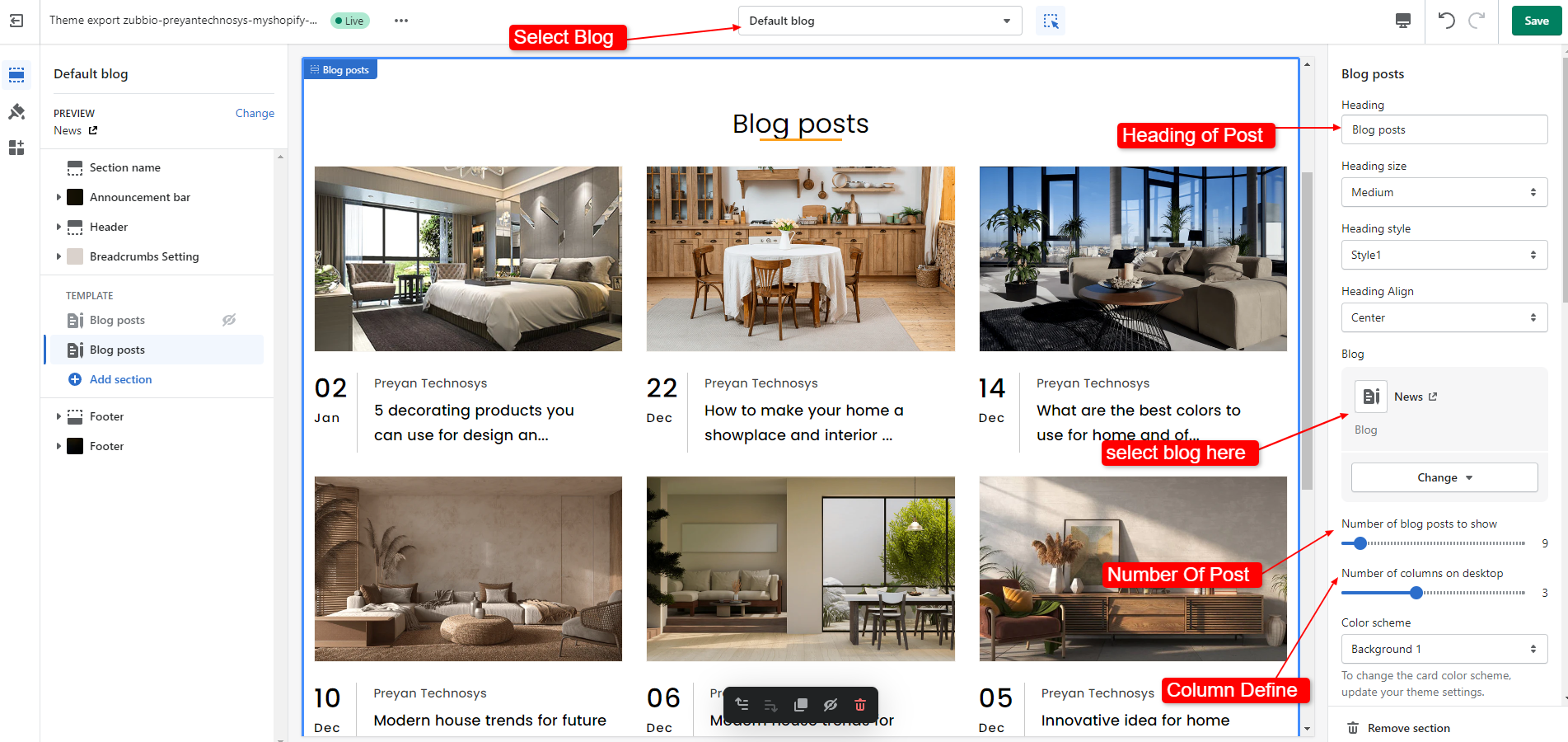Save the theme changes

tap(1536, 21)
